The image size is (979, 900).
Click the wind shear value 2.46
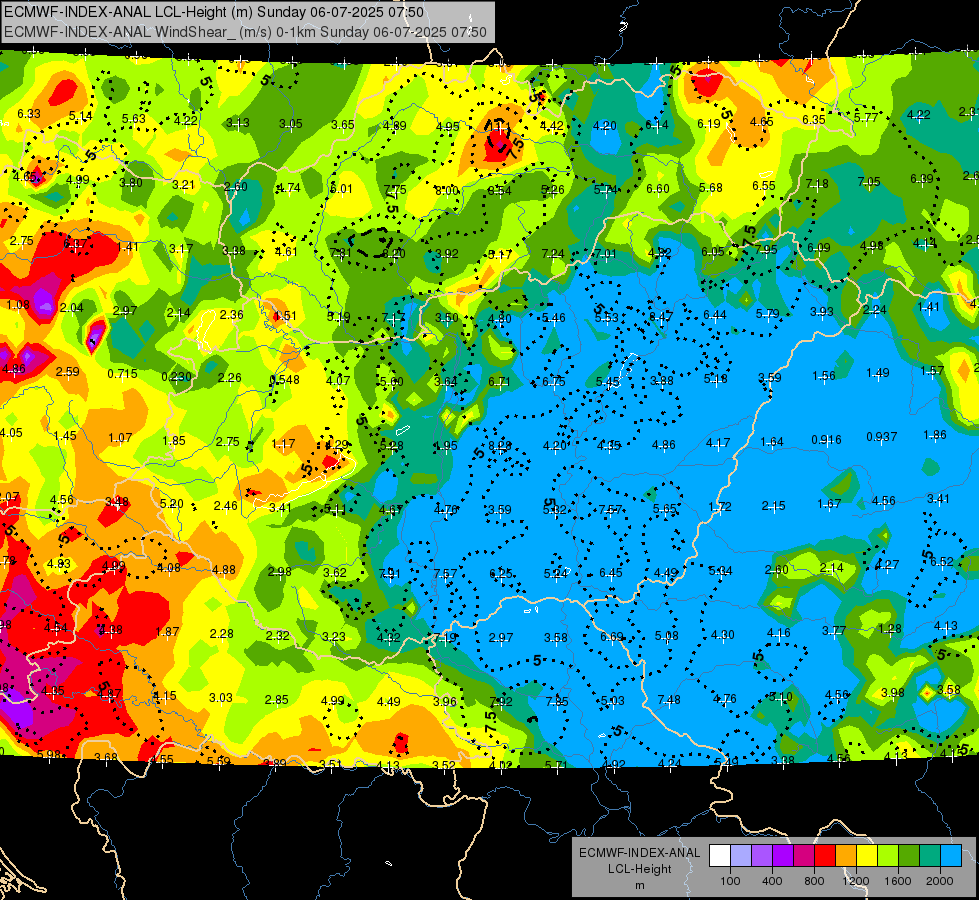click(225, 506)
